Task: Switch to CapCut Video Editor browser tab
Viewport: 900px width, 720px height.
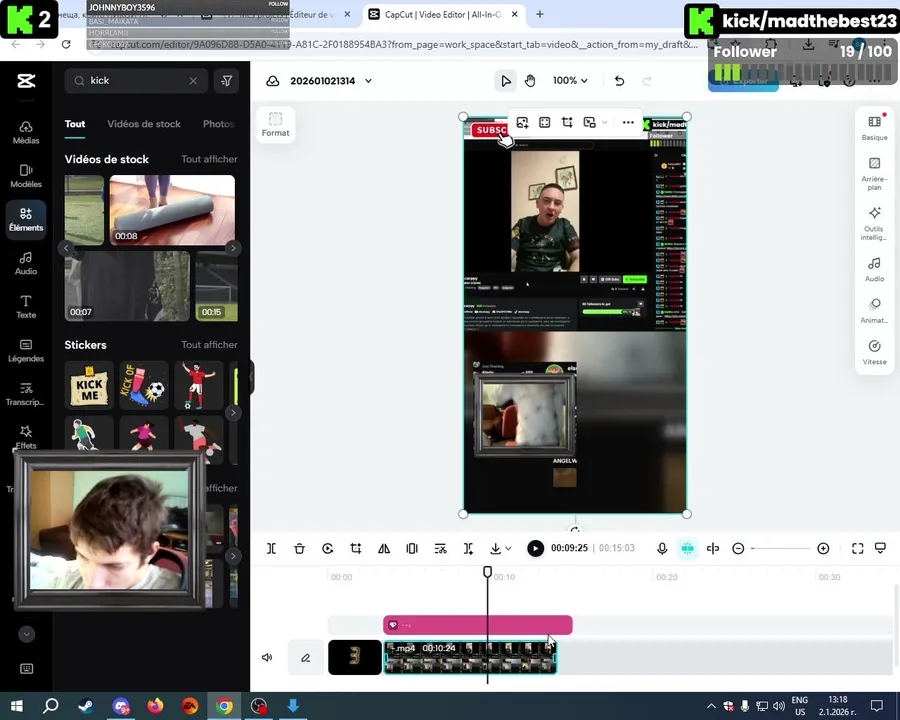Action: click(x=442, y=14)
